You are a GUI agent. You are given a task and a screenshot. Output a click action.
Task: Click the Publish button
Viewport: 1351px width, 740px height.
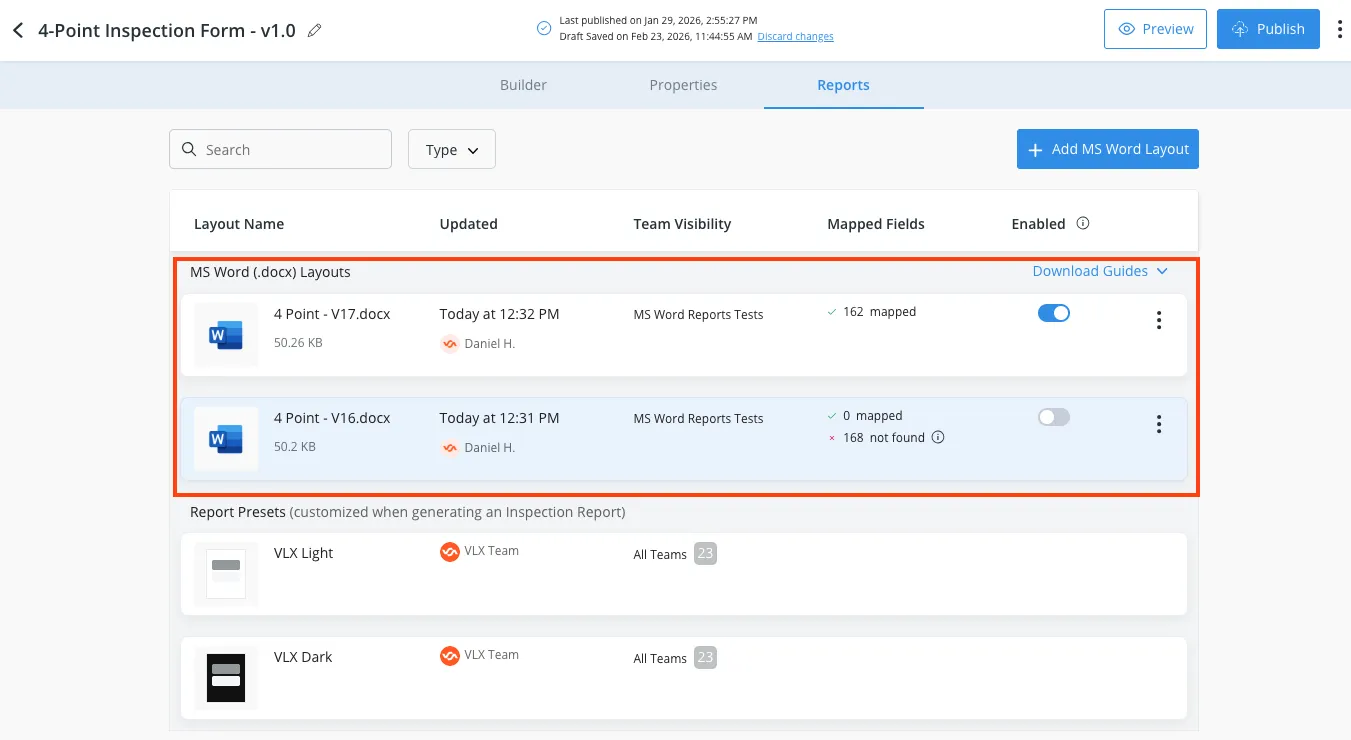[1268, 29]
